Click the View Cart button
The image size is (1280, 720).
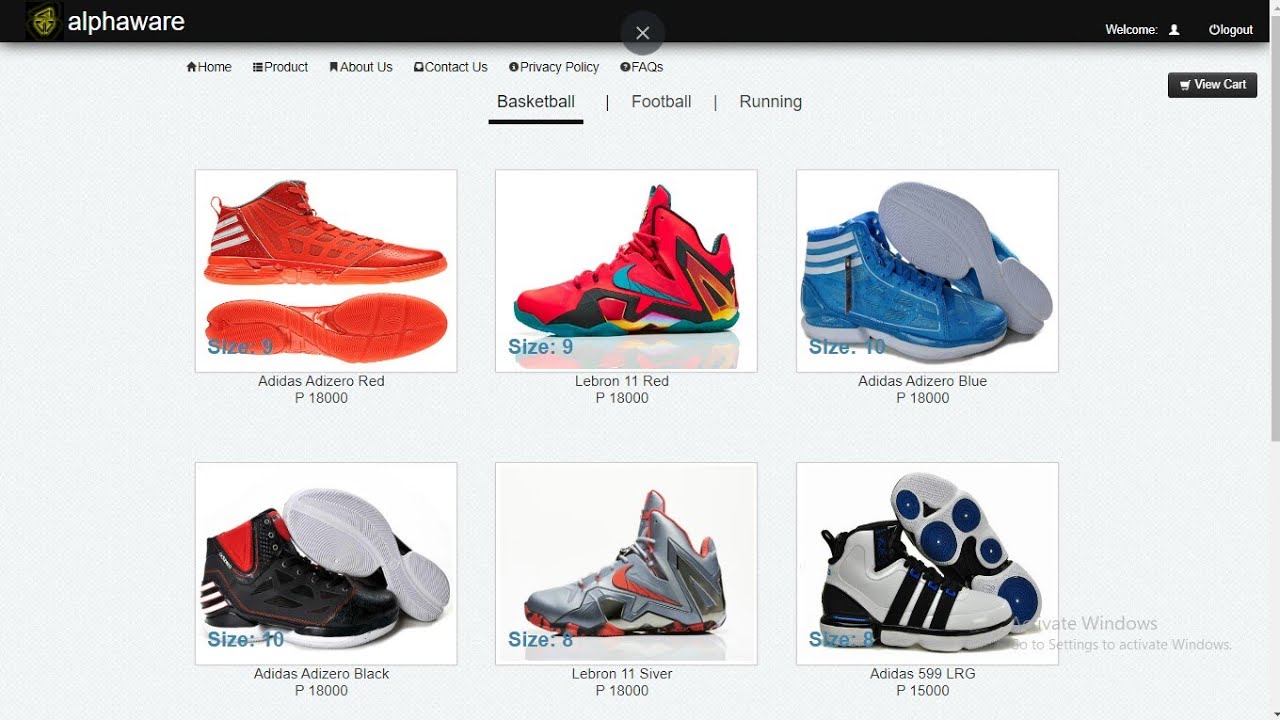click(1212, 85)
